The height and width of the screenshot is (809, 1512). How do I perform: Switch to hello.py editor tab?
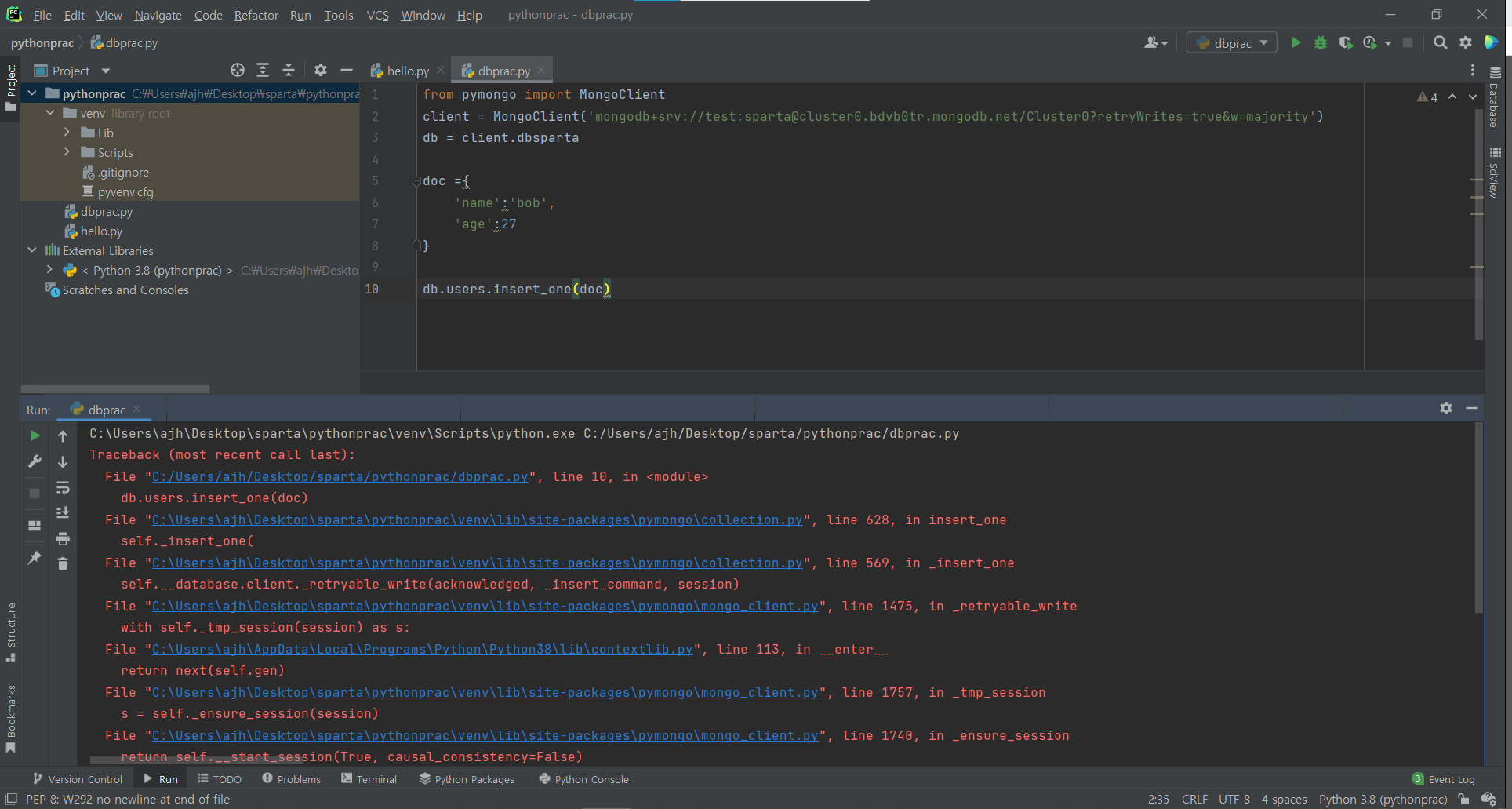[x=407, y=71]
